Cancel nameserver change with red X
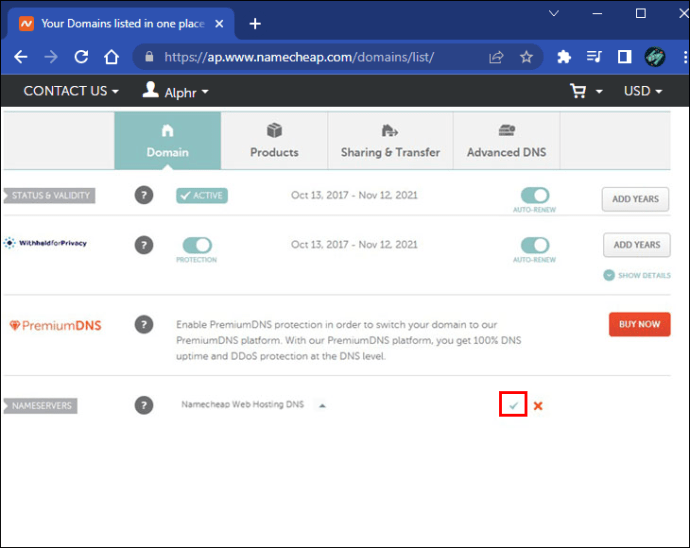This screenshot has width=690, height=548. click(538, 406)
